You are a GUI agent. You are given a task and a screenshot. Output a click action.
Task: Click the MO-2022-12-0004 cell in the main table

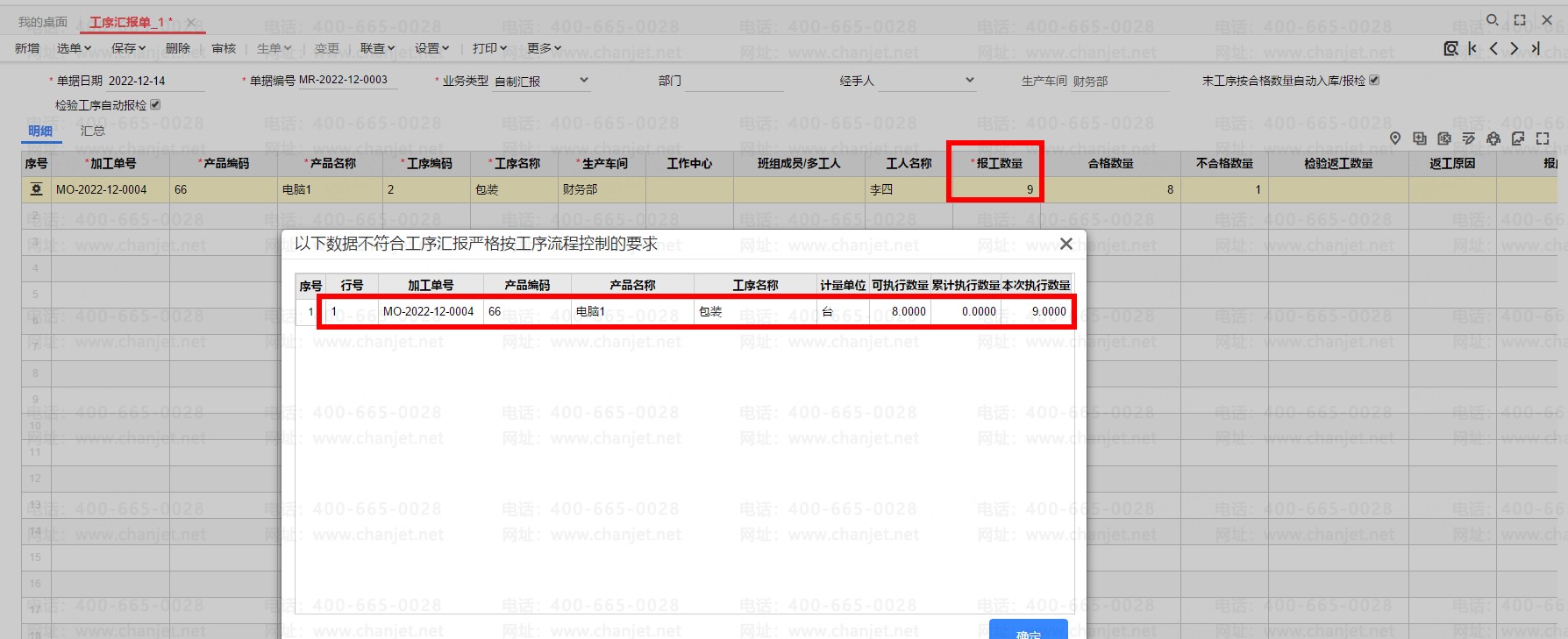click(110, 189)
